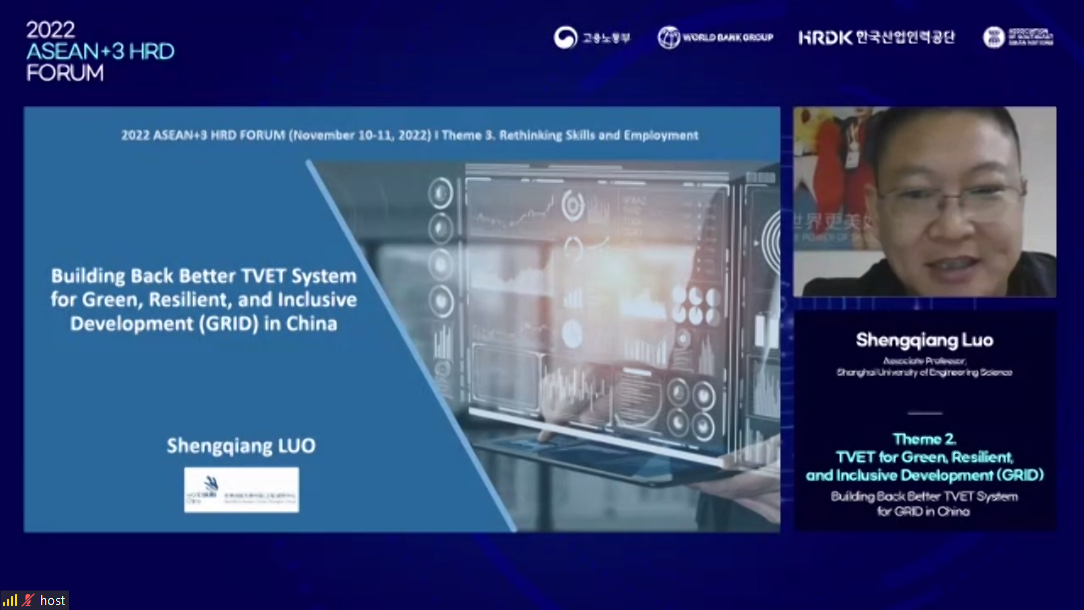
Task: Click the ASEAN circular emblem logo
Action: [x=995, y=38]
